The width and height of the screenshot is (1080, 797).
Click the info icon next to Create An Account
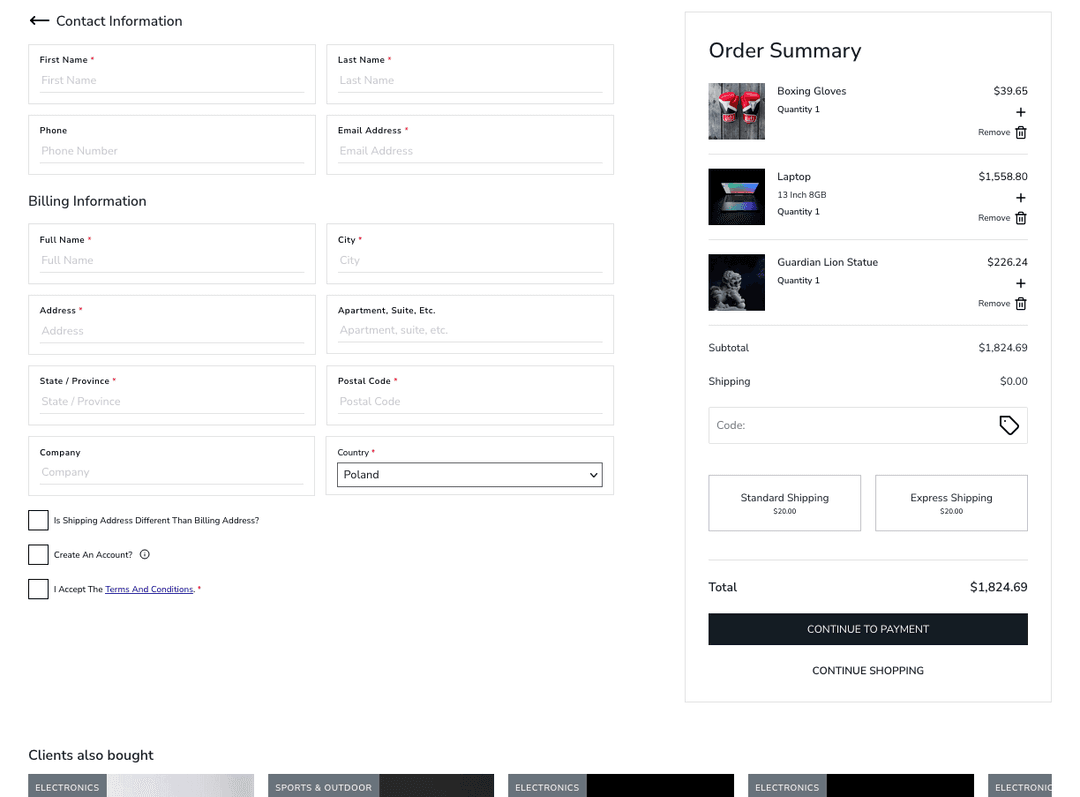[146, 554]
